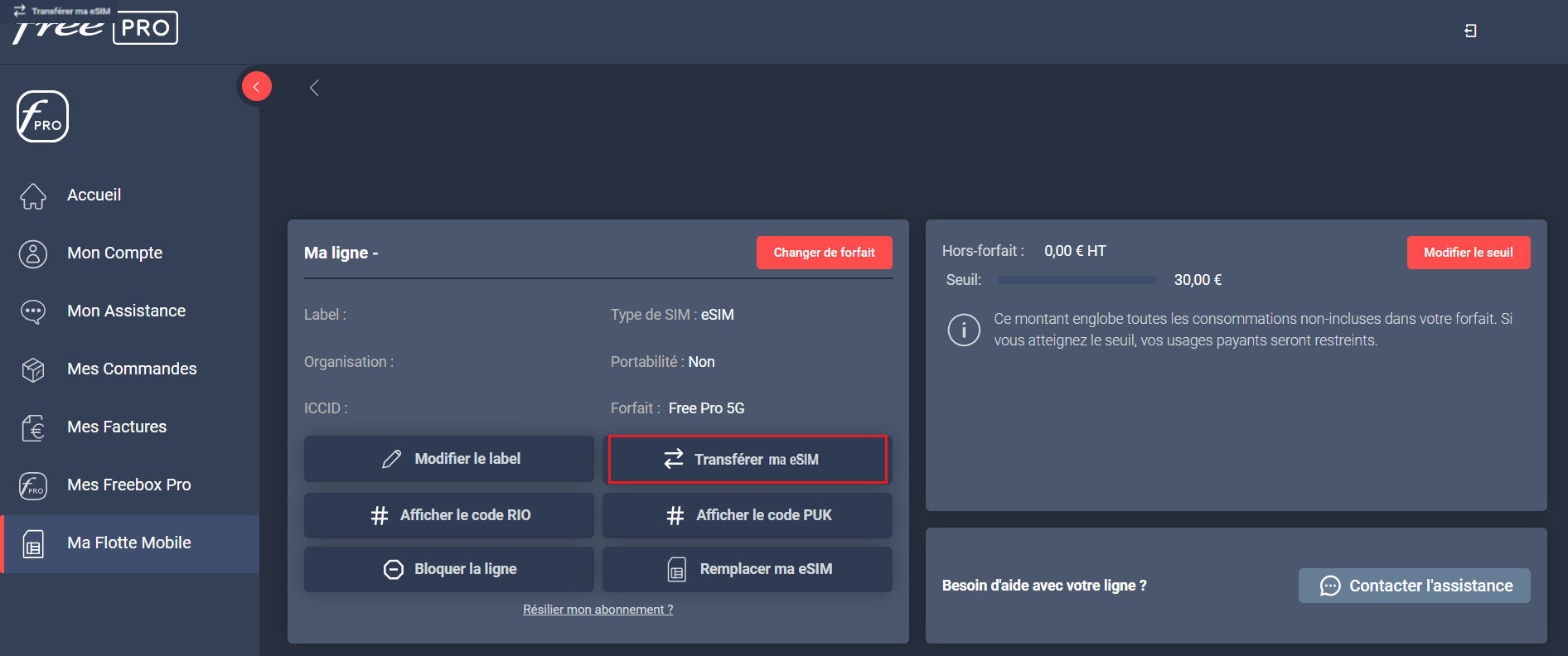Image resolution: width=1568 pixels, height=656 pixels.
Task: Open Accueil from the sidebar
Action: click(131, 195)
